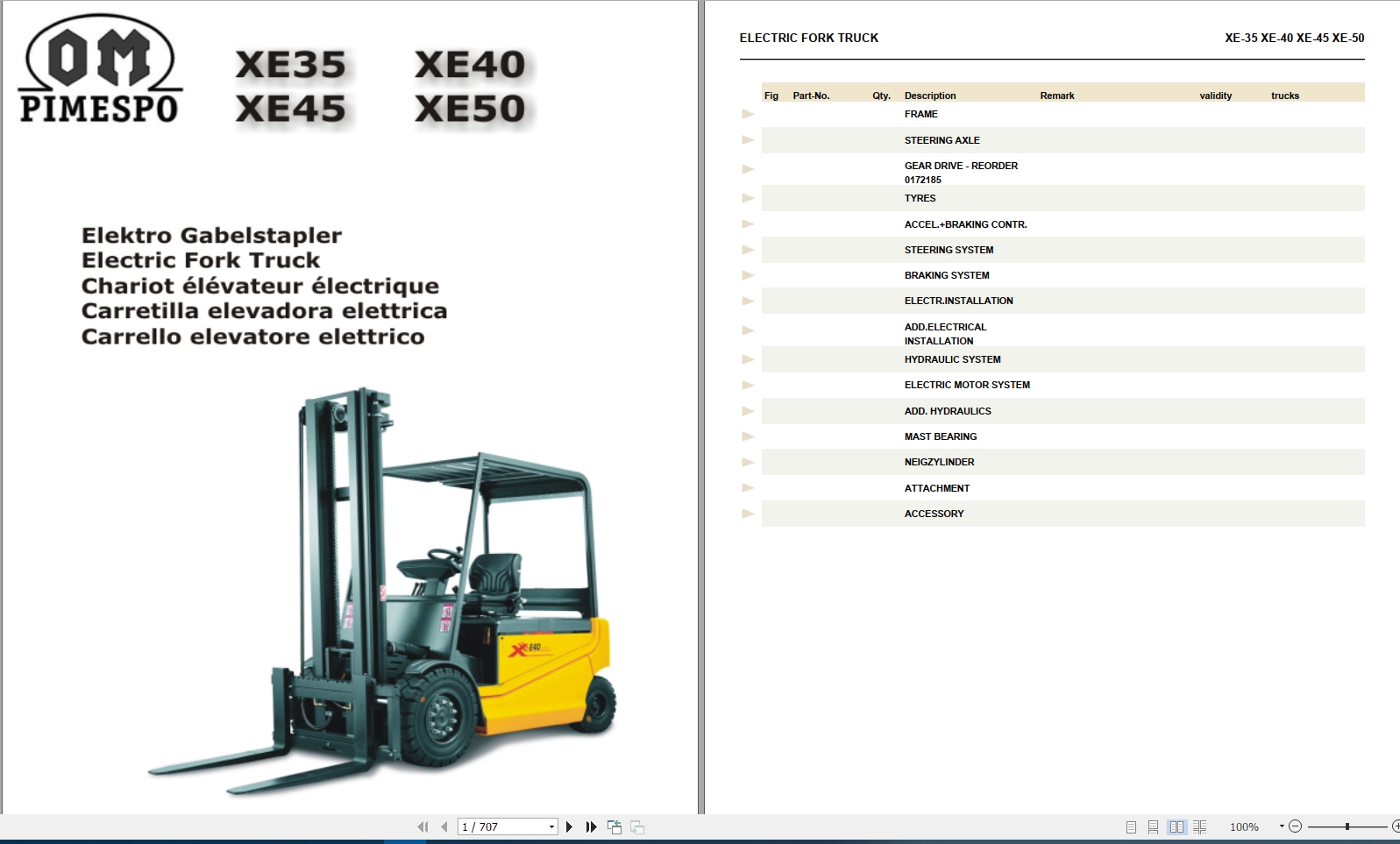This screenshot has height=844, width=1400.
Task: Click the ACCEL.+BRAKING CONTR. text
Action: tap(965, 224)
